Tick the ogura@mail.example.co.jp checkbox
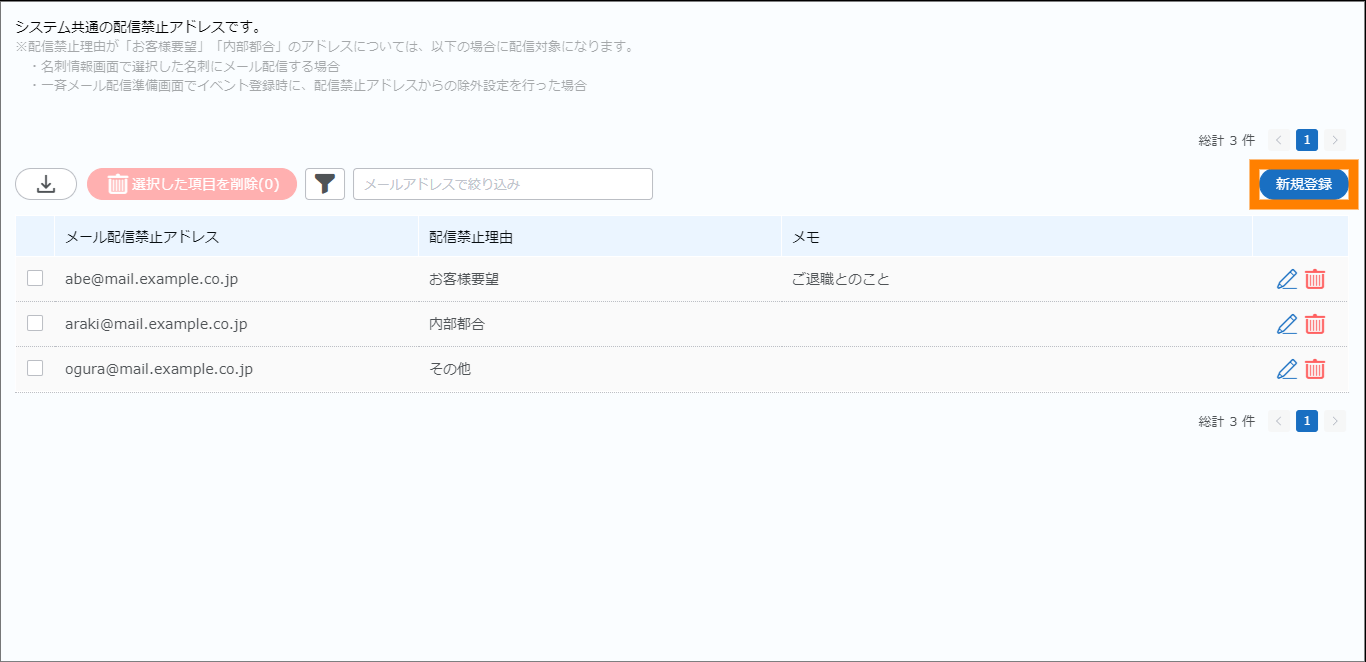Image resolution: width=1366 pixels, height=662 pixels. click(35, 368)
